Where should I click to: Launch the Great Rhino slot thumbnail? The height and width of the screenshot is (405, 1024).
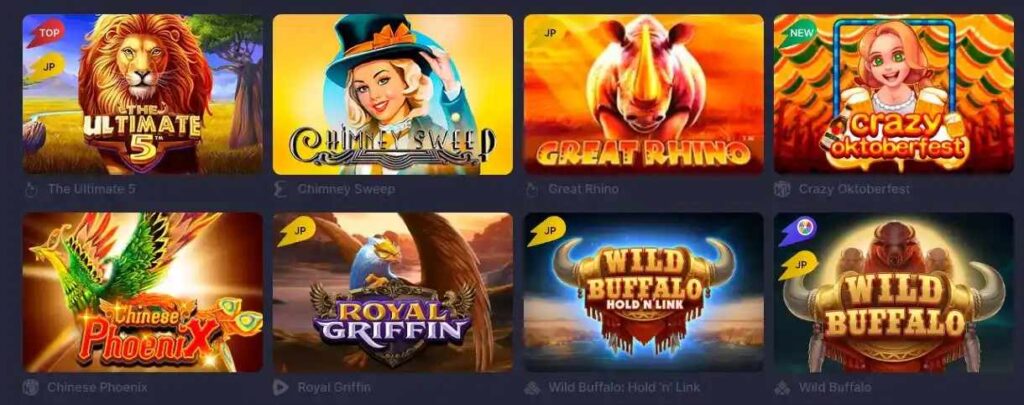[643, 94]
